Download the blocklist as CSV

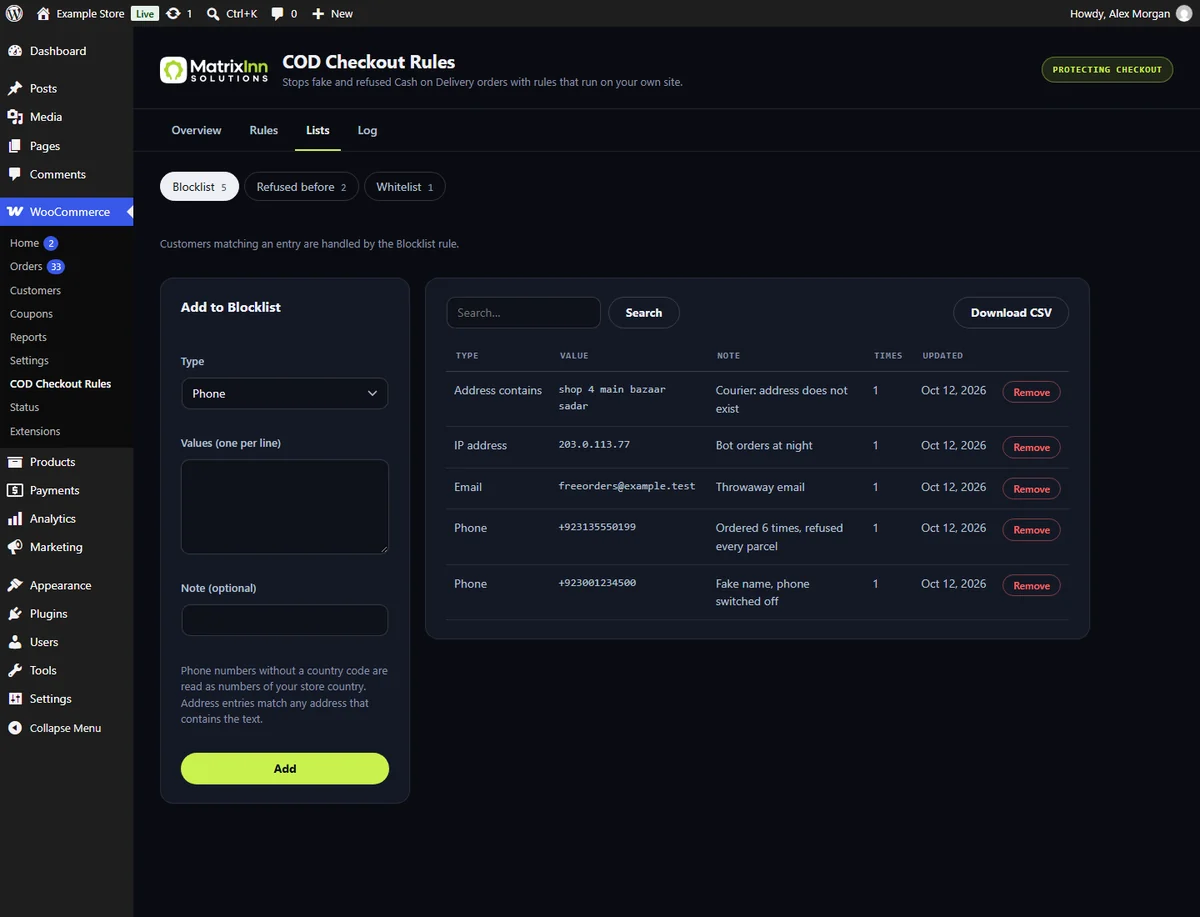pyautogui.click(x=1011, y=313)
